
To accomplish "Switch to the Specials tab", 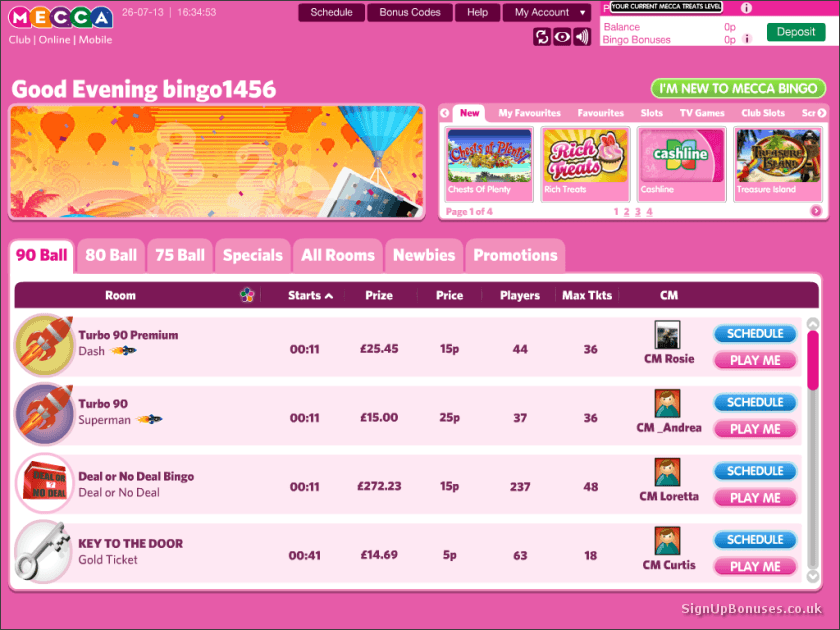I will point(252,256).
